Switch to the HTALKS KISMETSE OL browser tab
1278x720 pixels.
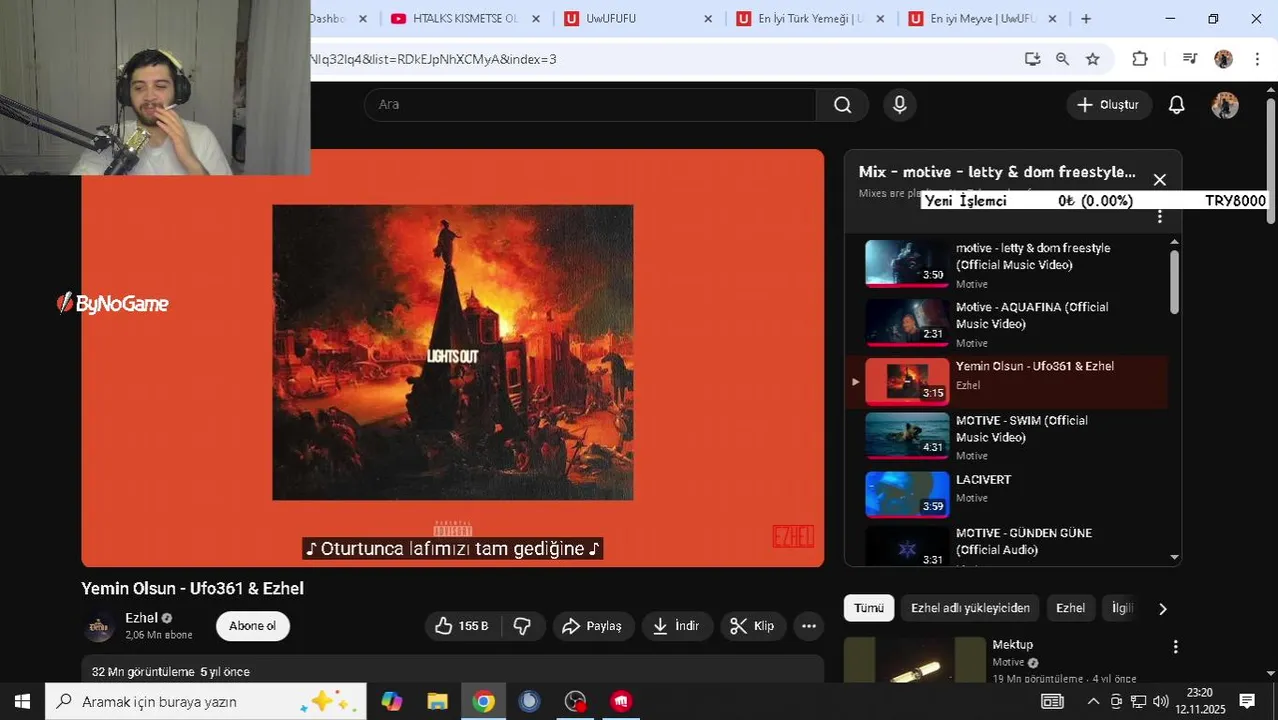[464, 19]
